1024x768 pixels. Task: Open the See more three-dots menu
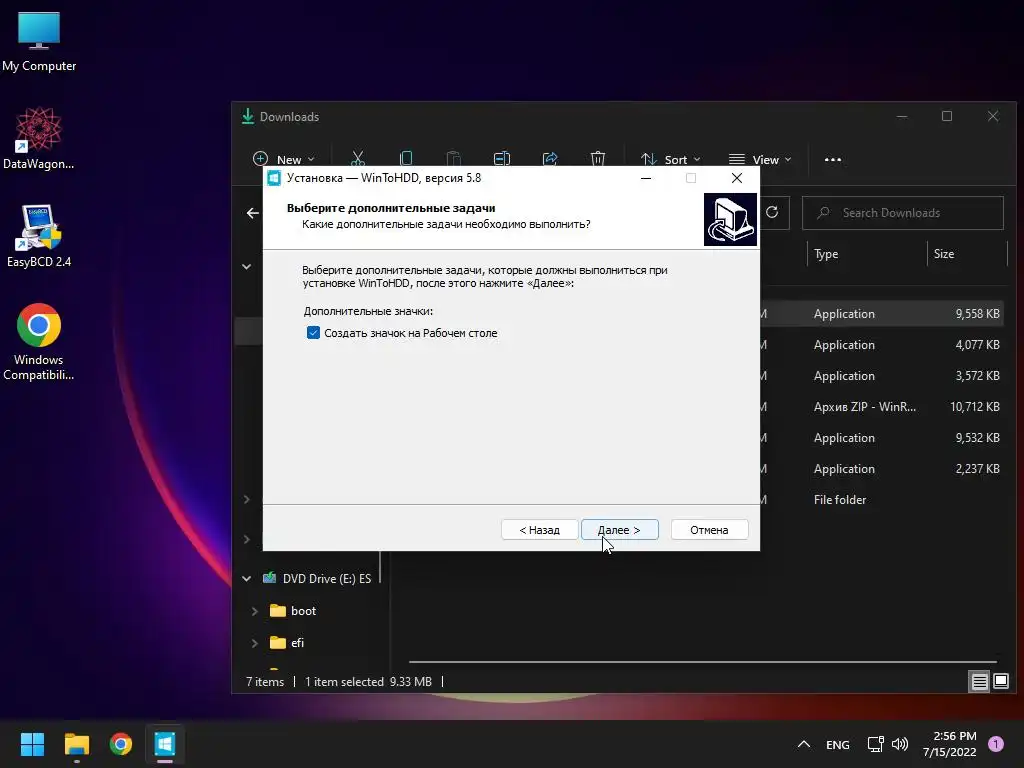click(833, 159)
